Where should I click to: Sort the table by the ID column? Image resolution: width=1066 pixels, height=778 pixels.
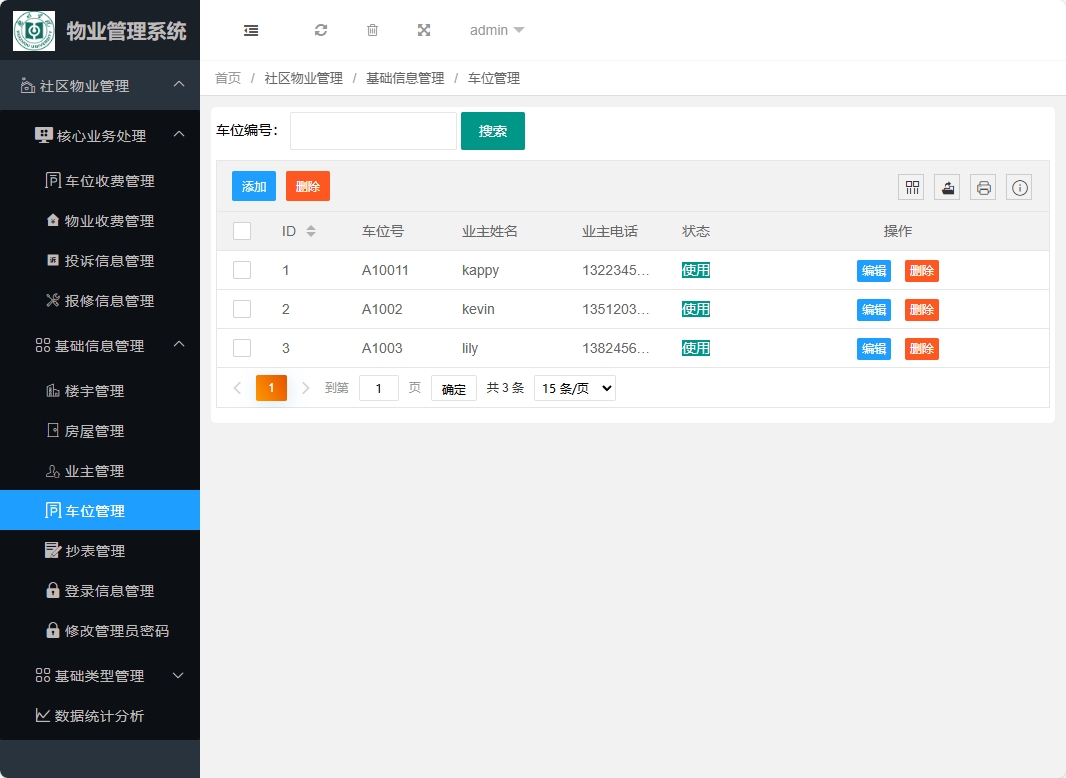click(x=311, y=230)
